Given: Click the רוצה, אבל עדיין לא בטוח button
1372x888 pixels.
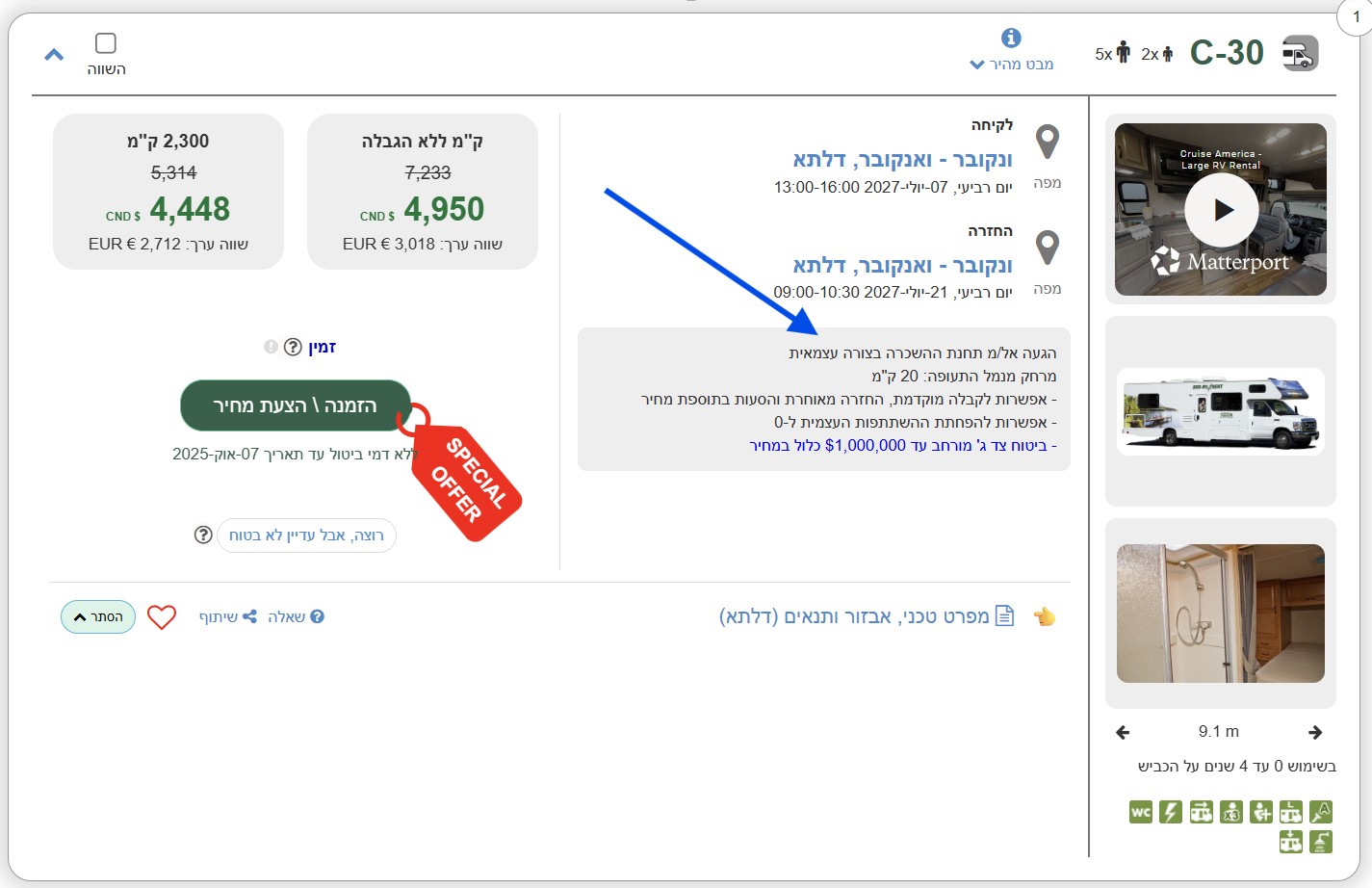Looking at the screenshot, I should point(306,535).
